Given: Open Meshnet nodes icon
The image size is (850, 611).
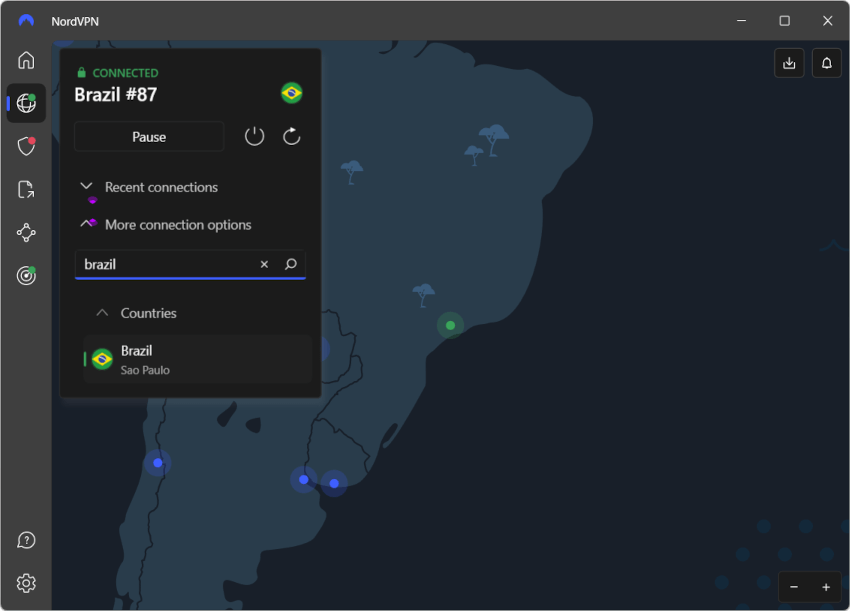Looking at the screenshot, I should [26, 233].
